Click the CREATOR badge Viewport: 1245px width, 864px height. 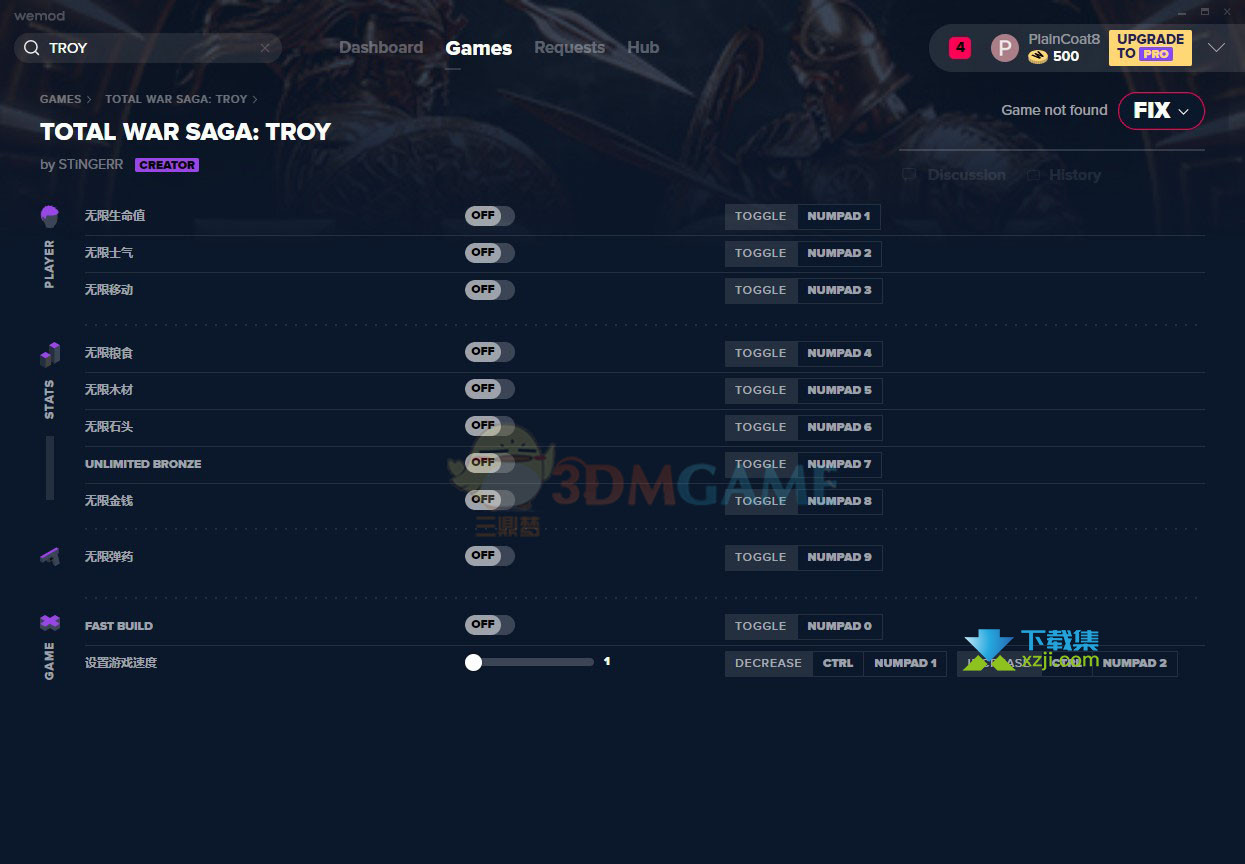click(x=167, y=165)
